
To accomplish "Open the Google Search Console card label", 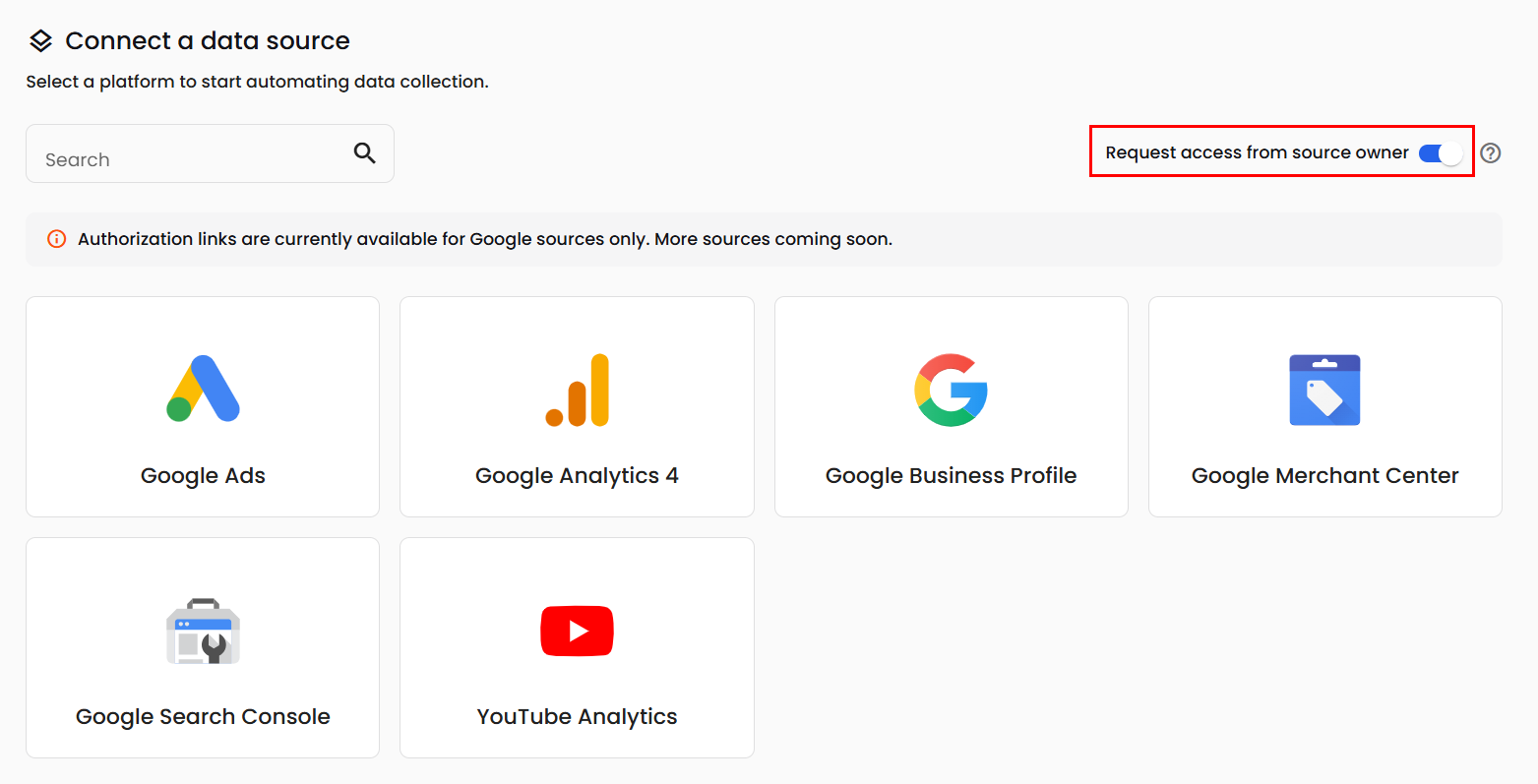I will 203,717.
